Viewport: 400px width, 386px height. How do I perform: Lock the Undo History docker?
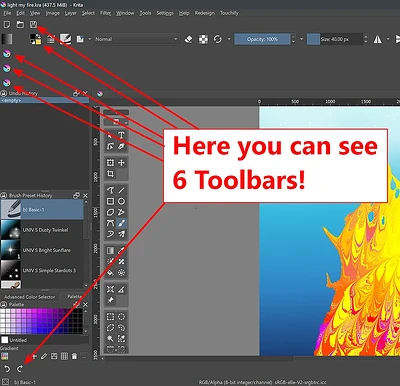pyautogui.click(x=4, y=93)
